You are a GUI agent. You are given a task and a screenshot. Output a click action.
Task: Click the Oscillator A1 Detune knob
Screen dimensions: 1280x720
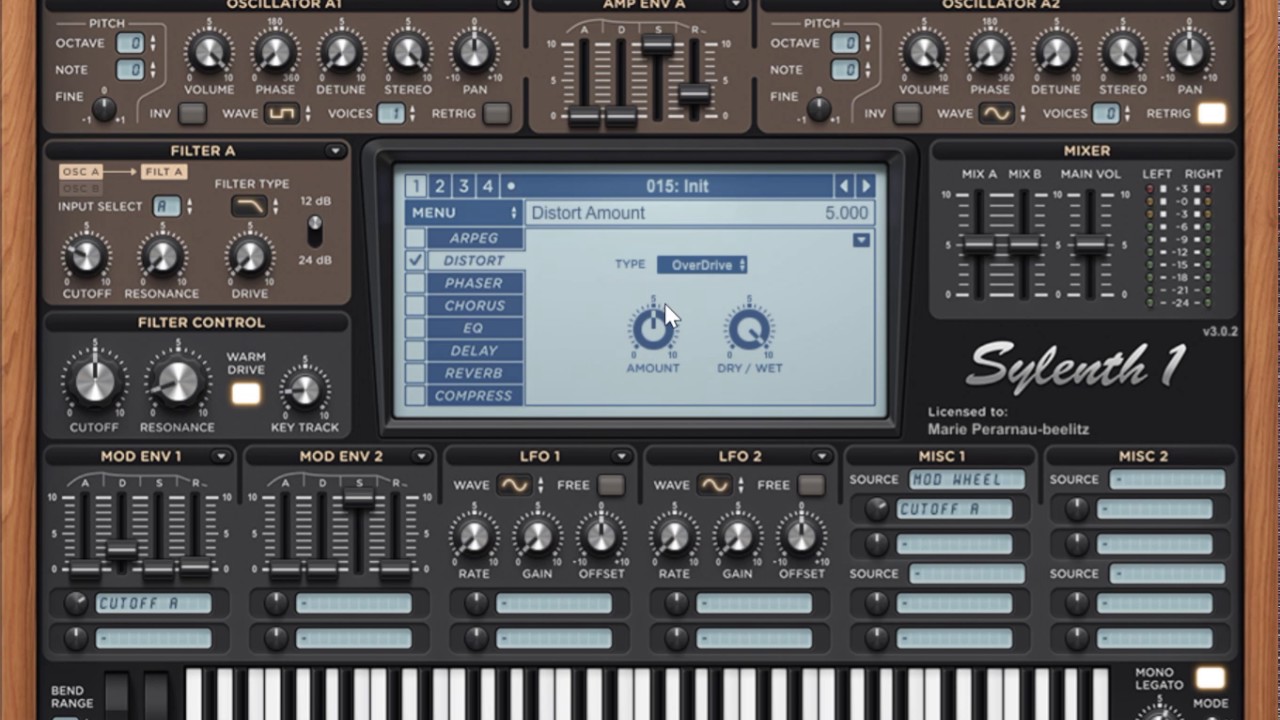click(341, 52)
